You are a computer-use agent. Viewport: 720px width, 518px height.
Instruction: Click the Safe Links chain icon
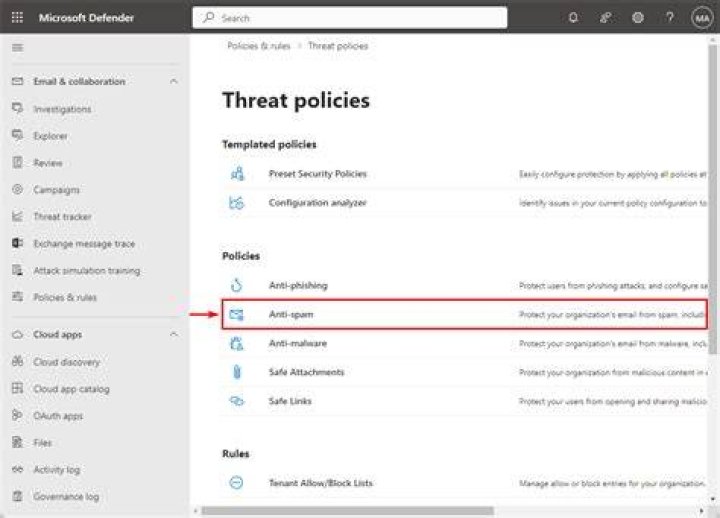pyautogui.click(x=236, y=401)
